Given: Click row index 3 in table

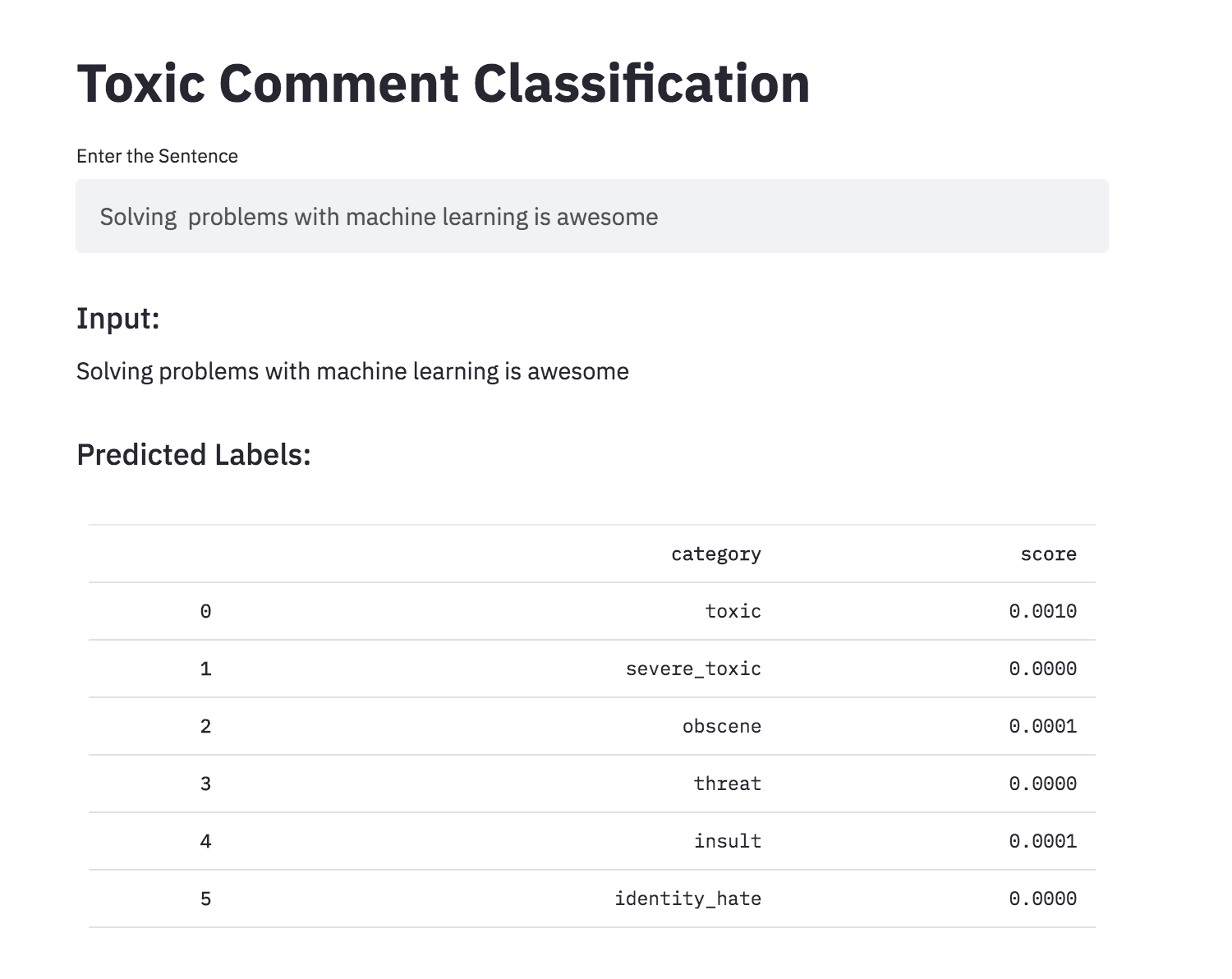Looking at the screenshot, I should 205,784.
